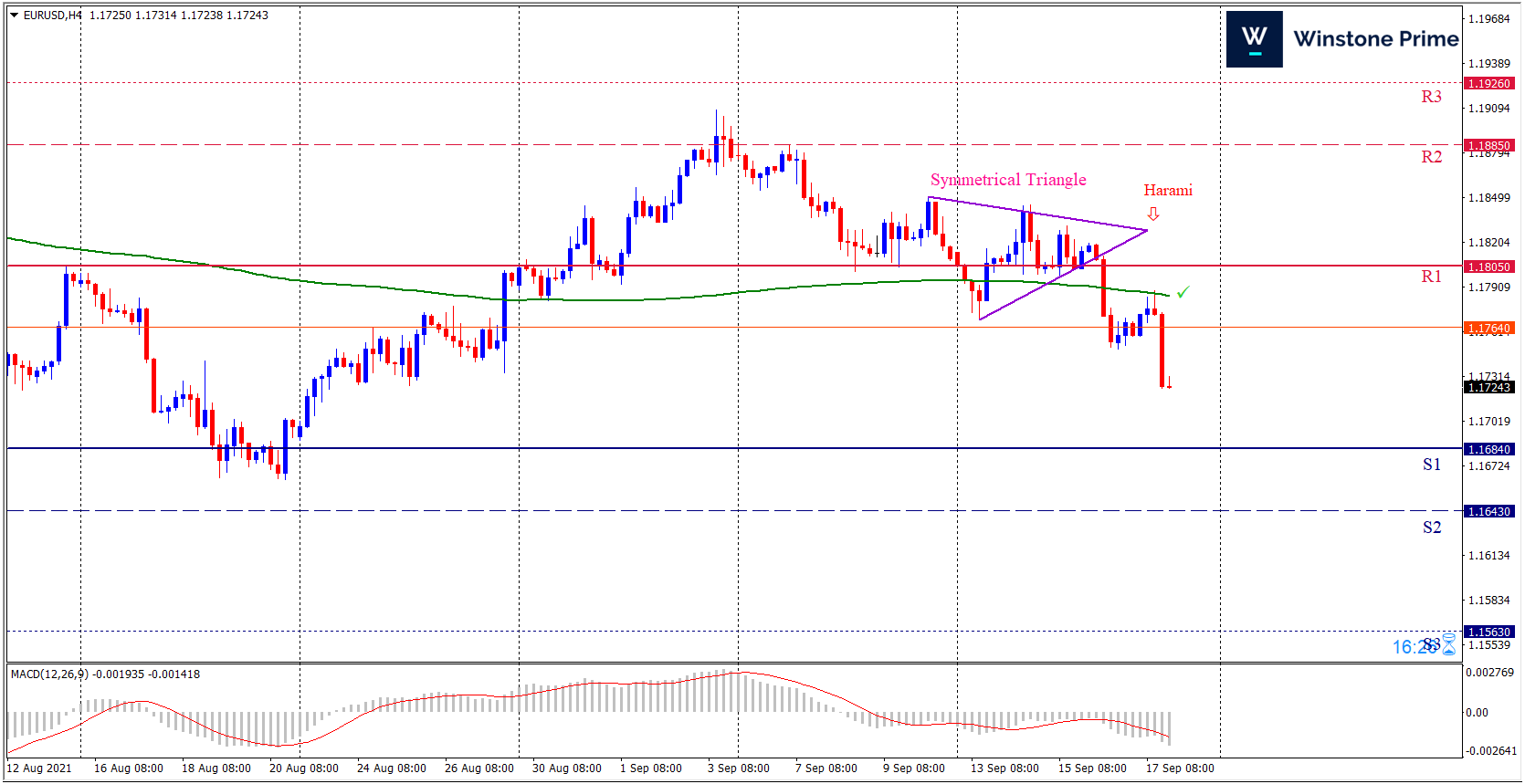Image resolution: width=1525 pixels, height=784 pixels.
Task: Click the R1 resistance label
Action: [x=1431, y=277]
